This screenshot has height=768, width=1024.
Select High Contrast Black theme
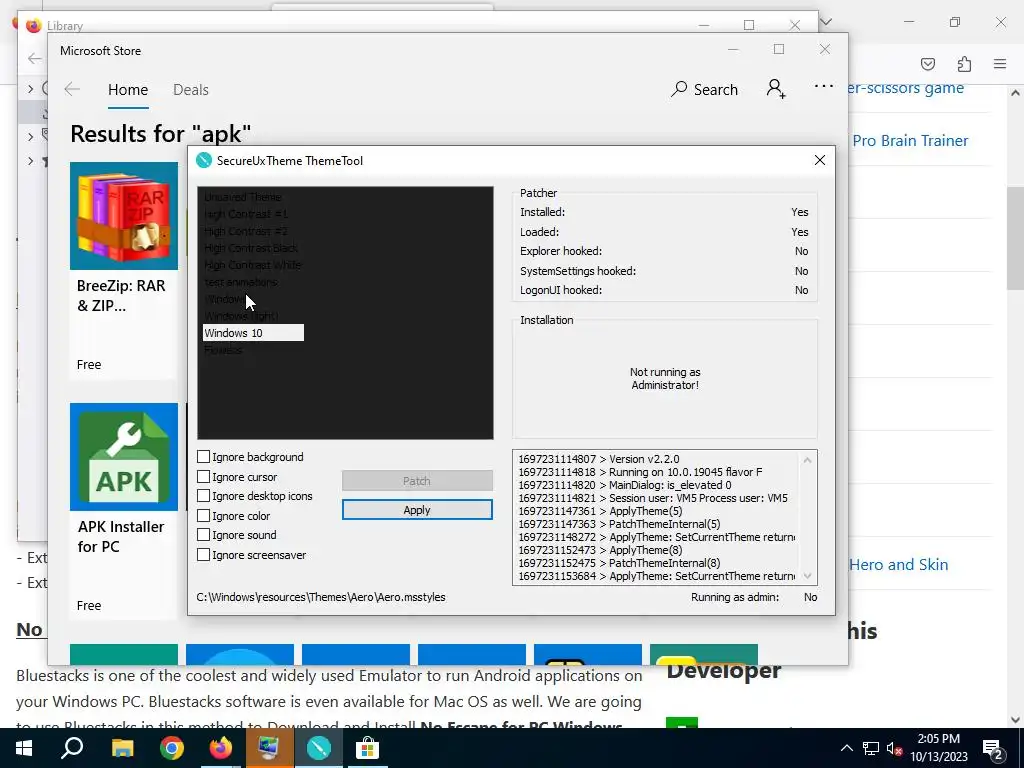pyautogui.click(x=251, y=248)
